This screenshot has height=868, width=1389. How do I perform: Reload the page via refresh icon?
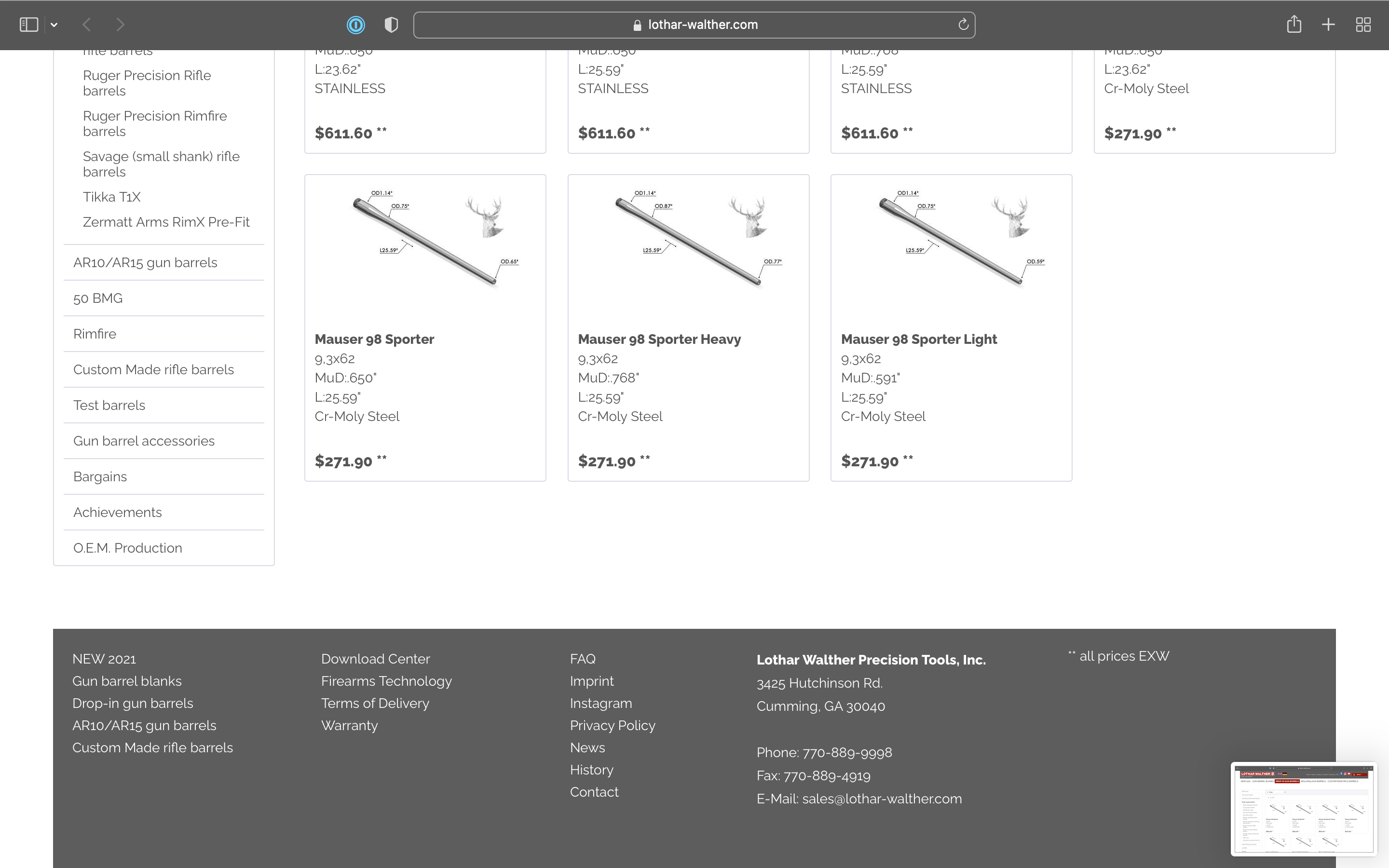963,25
